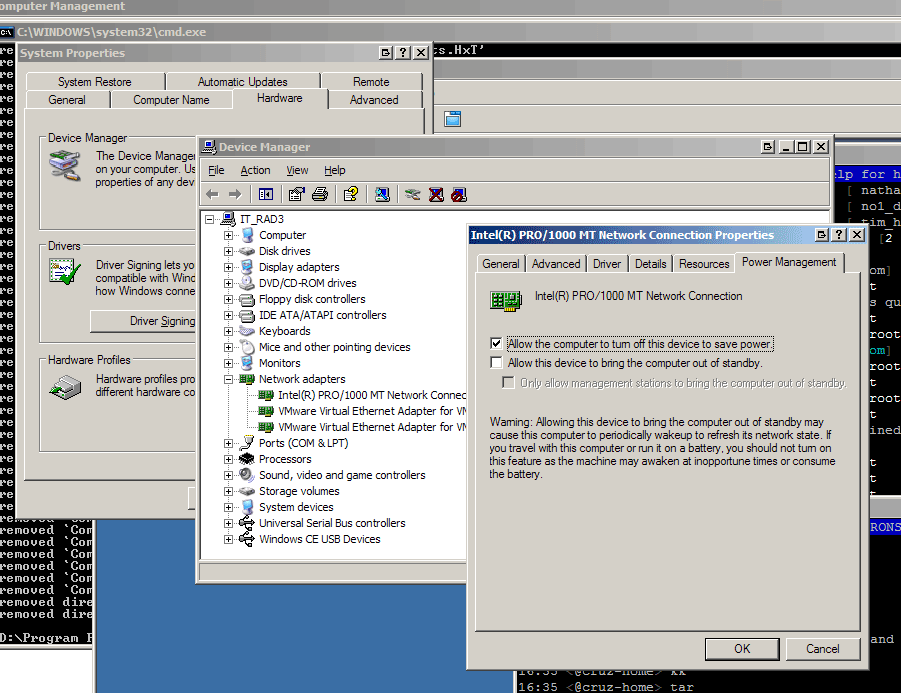The height and width of the screenshot is (693, 901).
Task: Click the Device Manager status bar
Action: (333, 572)
